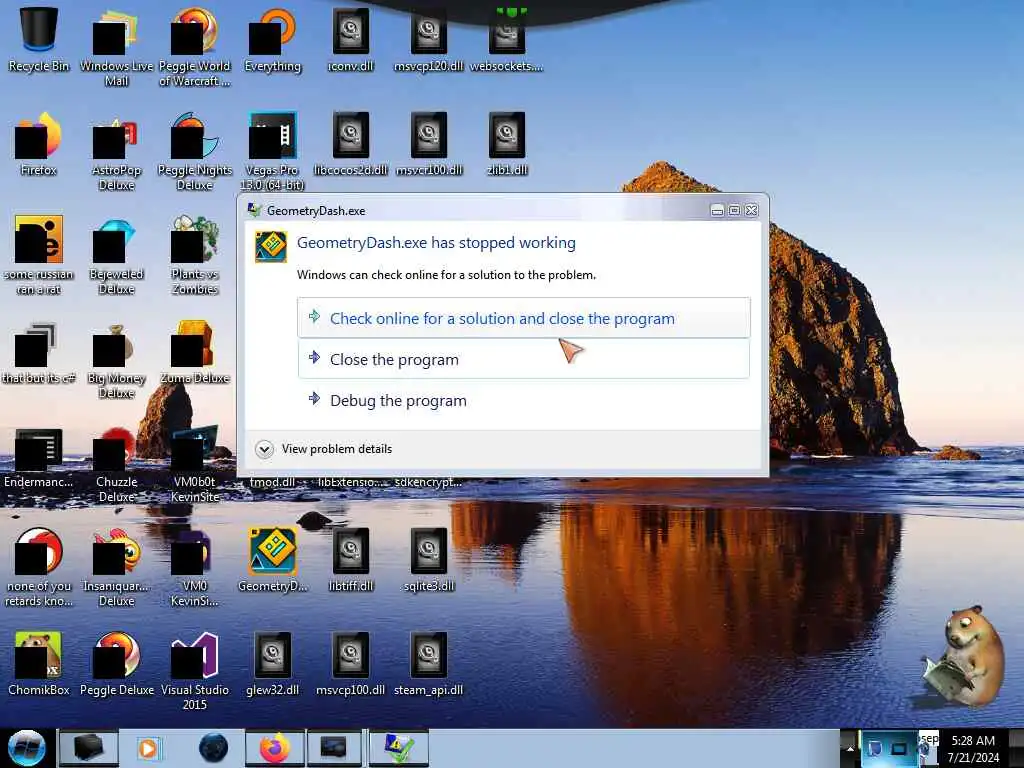Open Firefox from the taskbar
1024x768 pixels.
click(x=275, y=748)
